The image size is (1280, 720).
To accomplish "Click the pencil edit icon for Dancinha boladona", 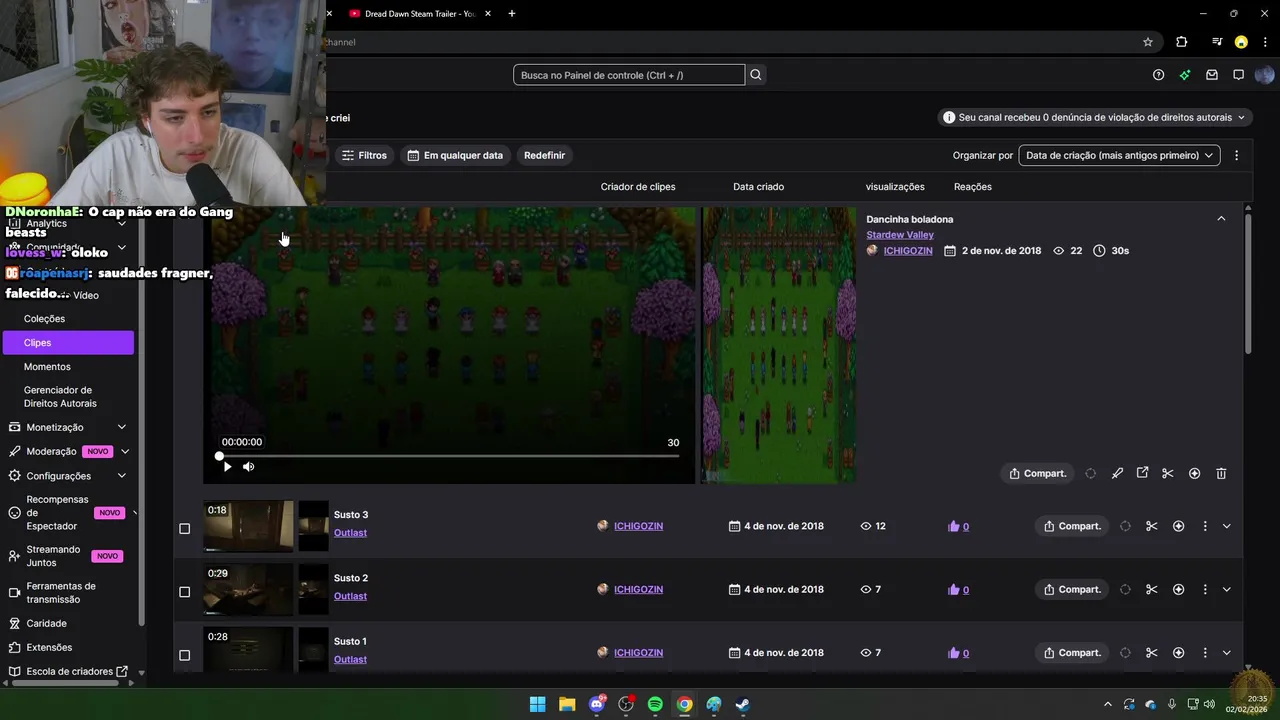I will pos(1117,473).
